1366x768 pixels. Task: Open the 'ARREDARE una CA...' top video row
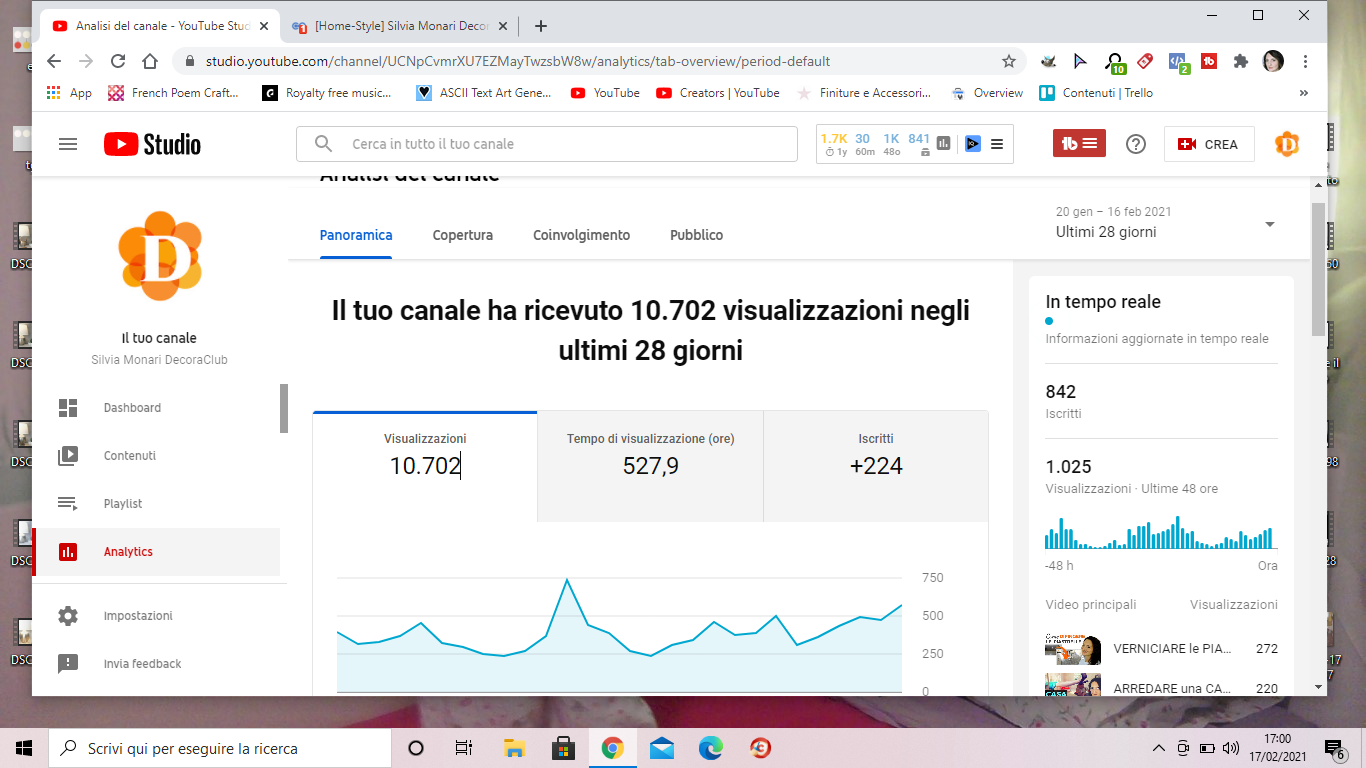pos(1162,688)
